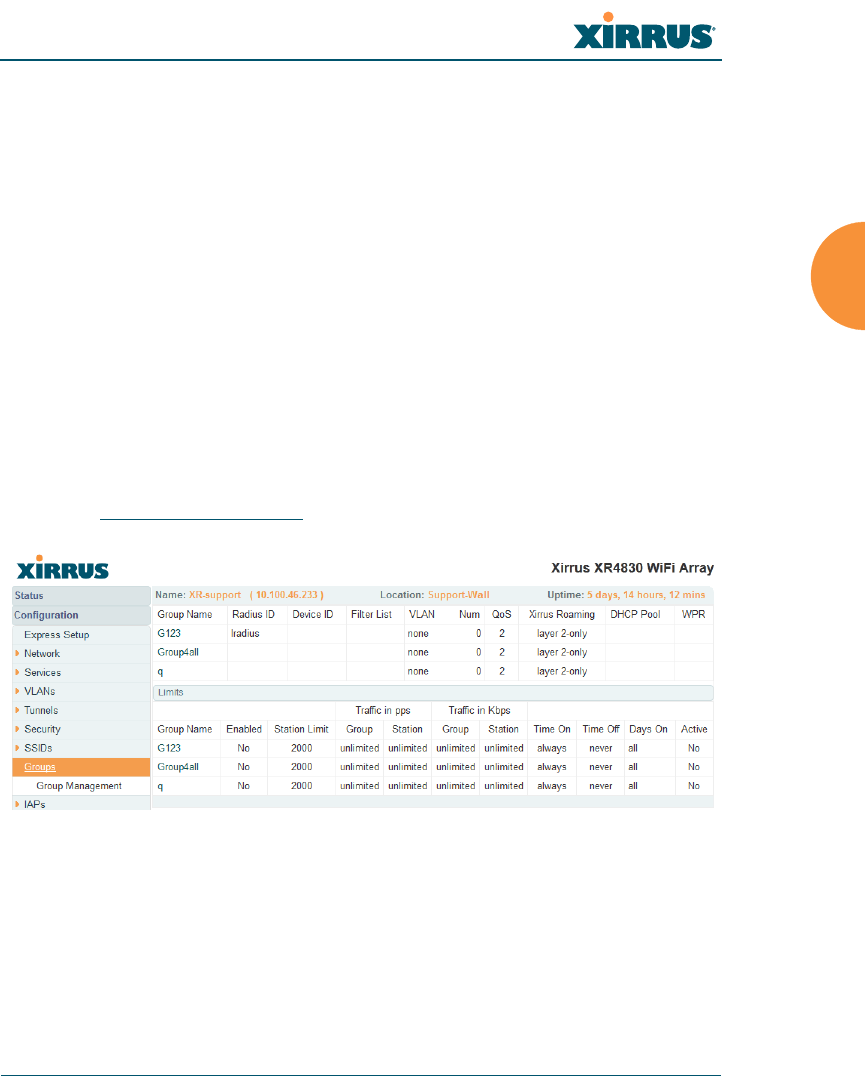Click the WPR column header
This screenshot has width=865, height=1076.
pos(694,614)
